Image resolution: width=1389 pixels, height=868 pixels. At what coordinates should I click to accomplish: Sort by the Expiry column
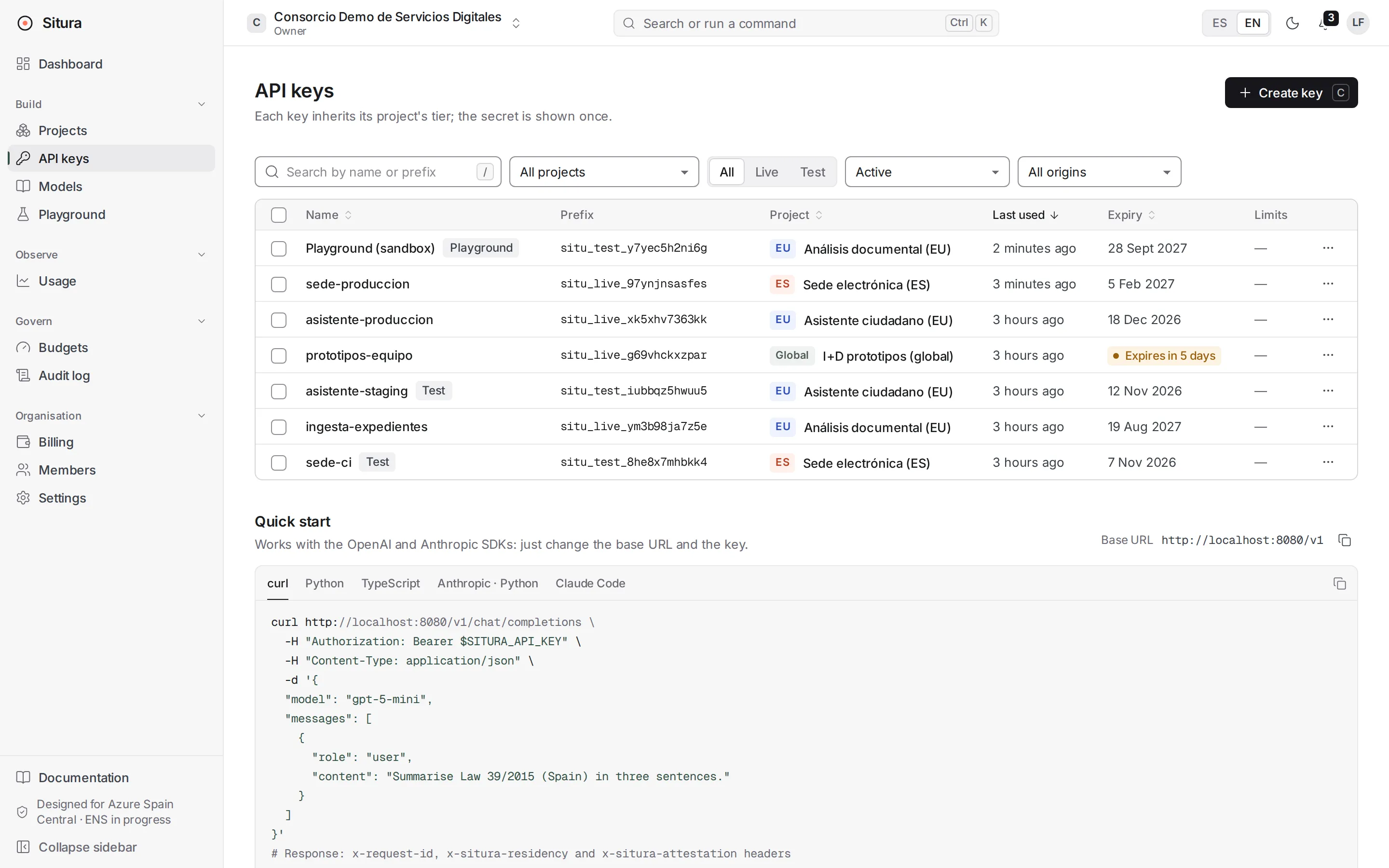[x=1131, y=215]
